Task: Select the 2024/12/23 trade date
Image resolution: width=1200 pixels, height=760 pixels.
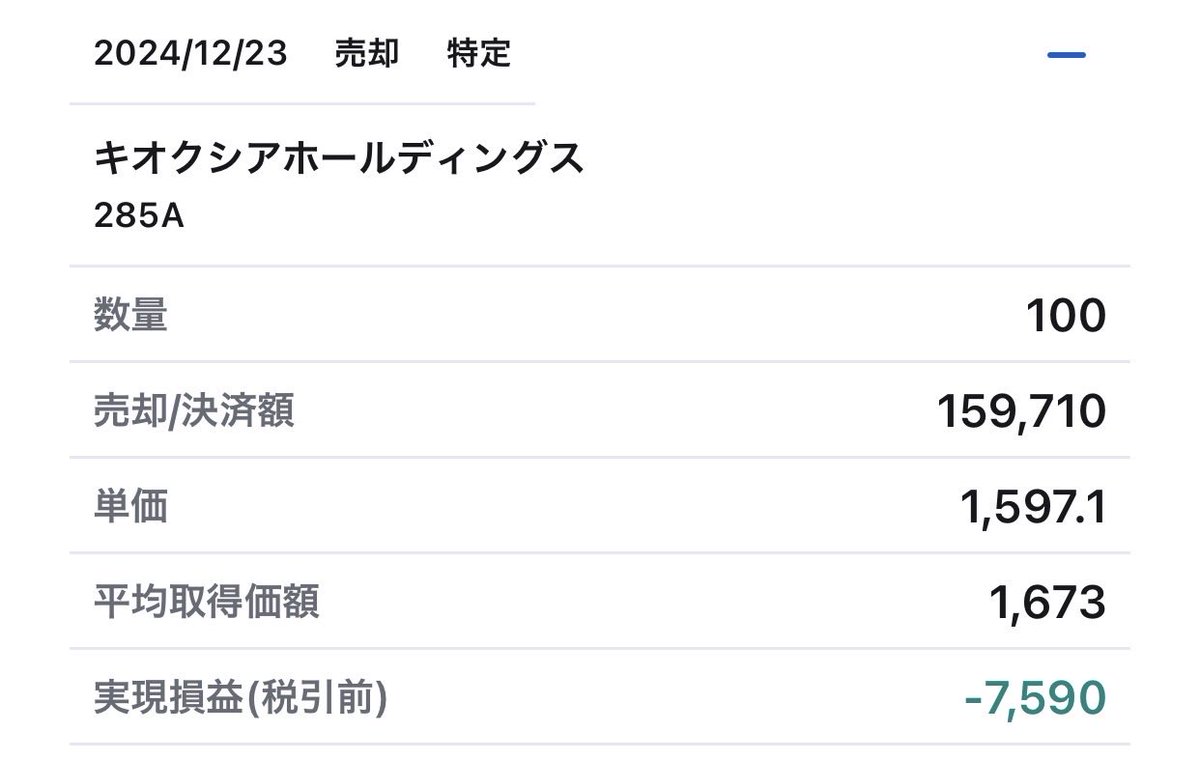Action: tap(191, 54)
